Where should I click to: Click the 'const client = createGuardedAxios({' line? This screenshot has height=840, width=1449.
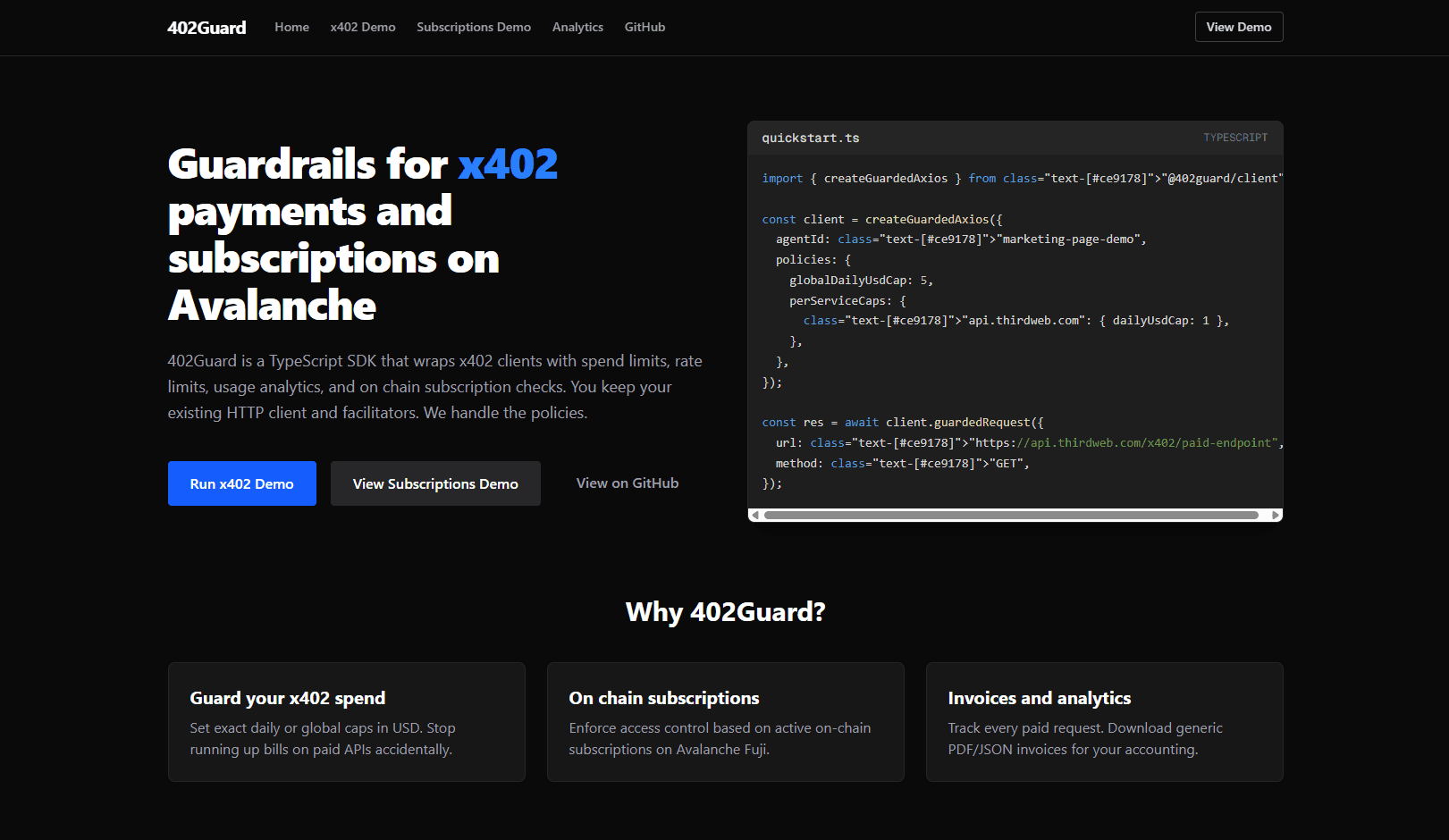click(x=882, y=219)
